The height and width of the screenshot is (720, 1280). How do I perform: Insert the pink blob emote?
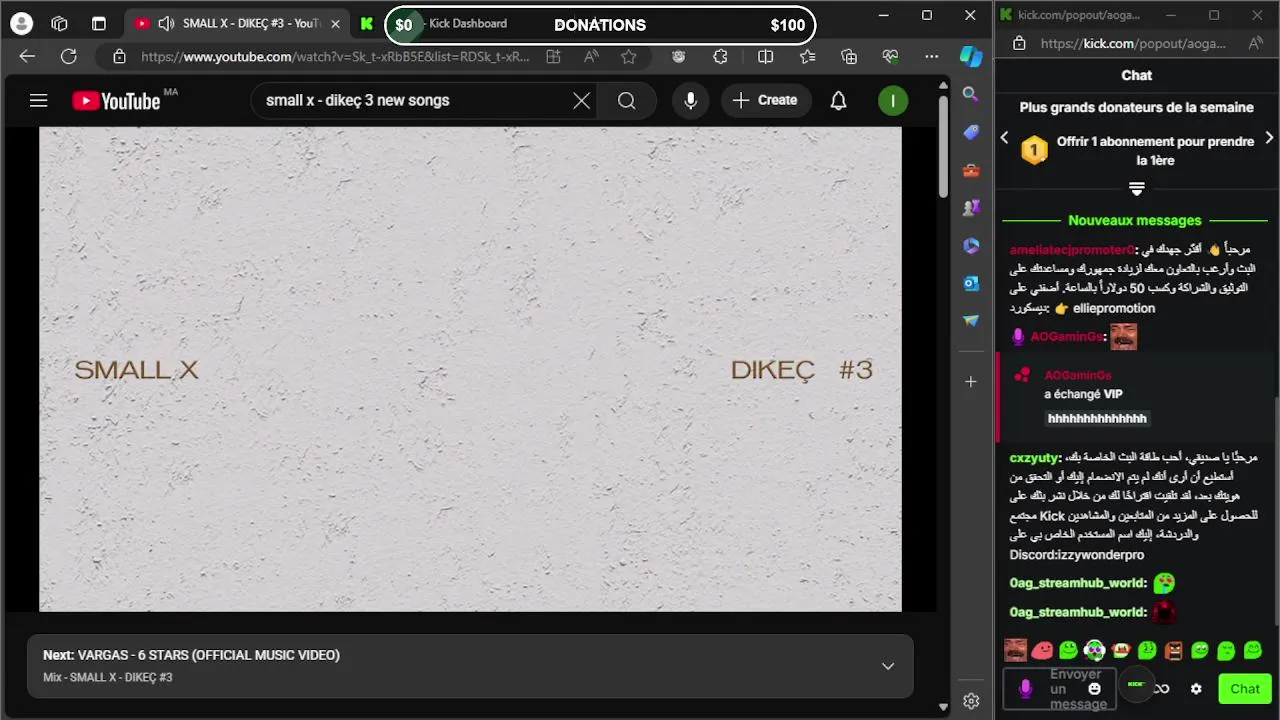pos(1042,651)
